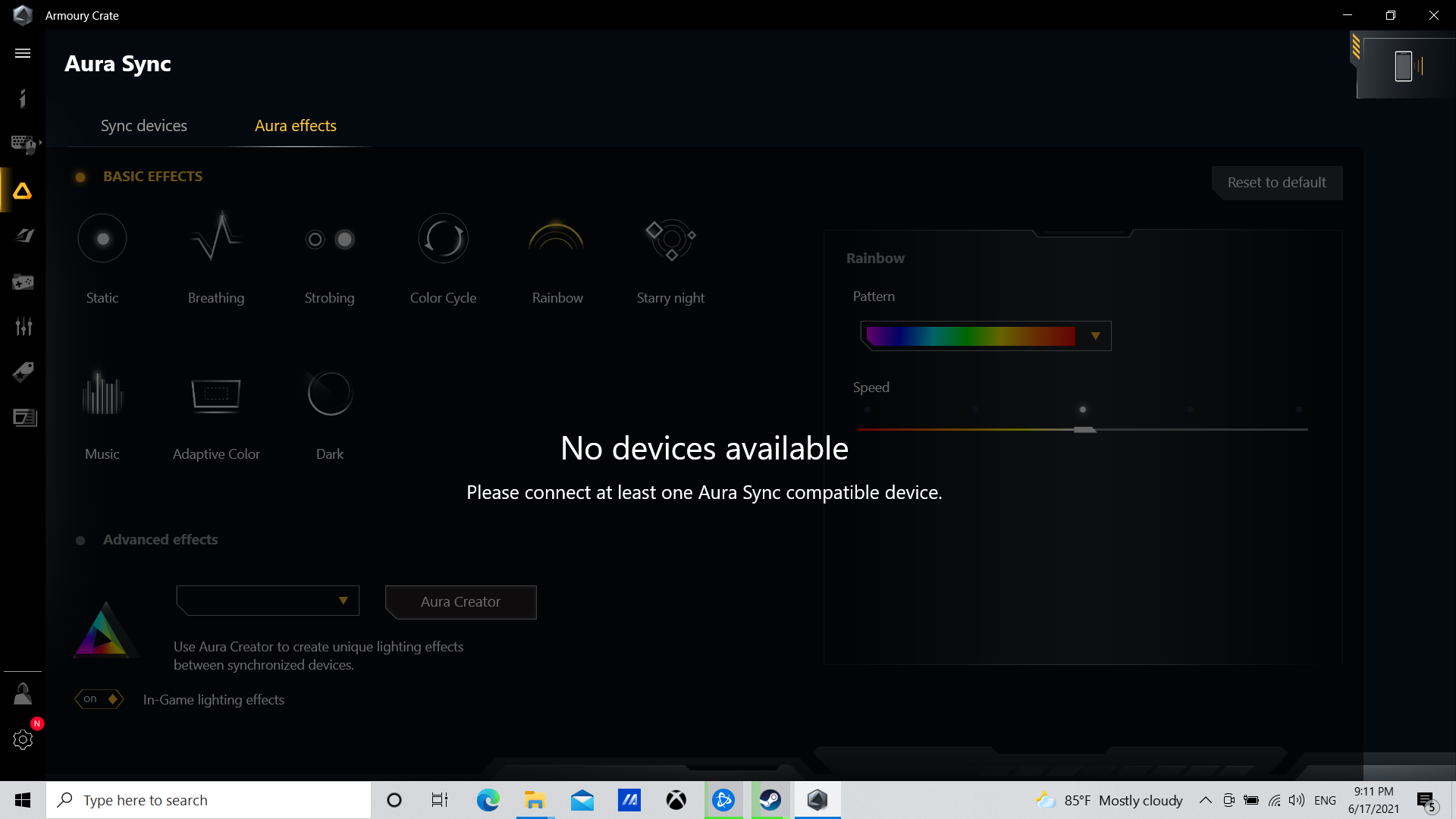Open Scenario Profiles sliders icon
The height and width of the screenshot is (819, 1456).
pyautogui.click(x=24, y=327)
